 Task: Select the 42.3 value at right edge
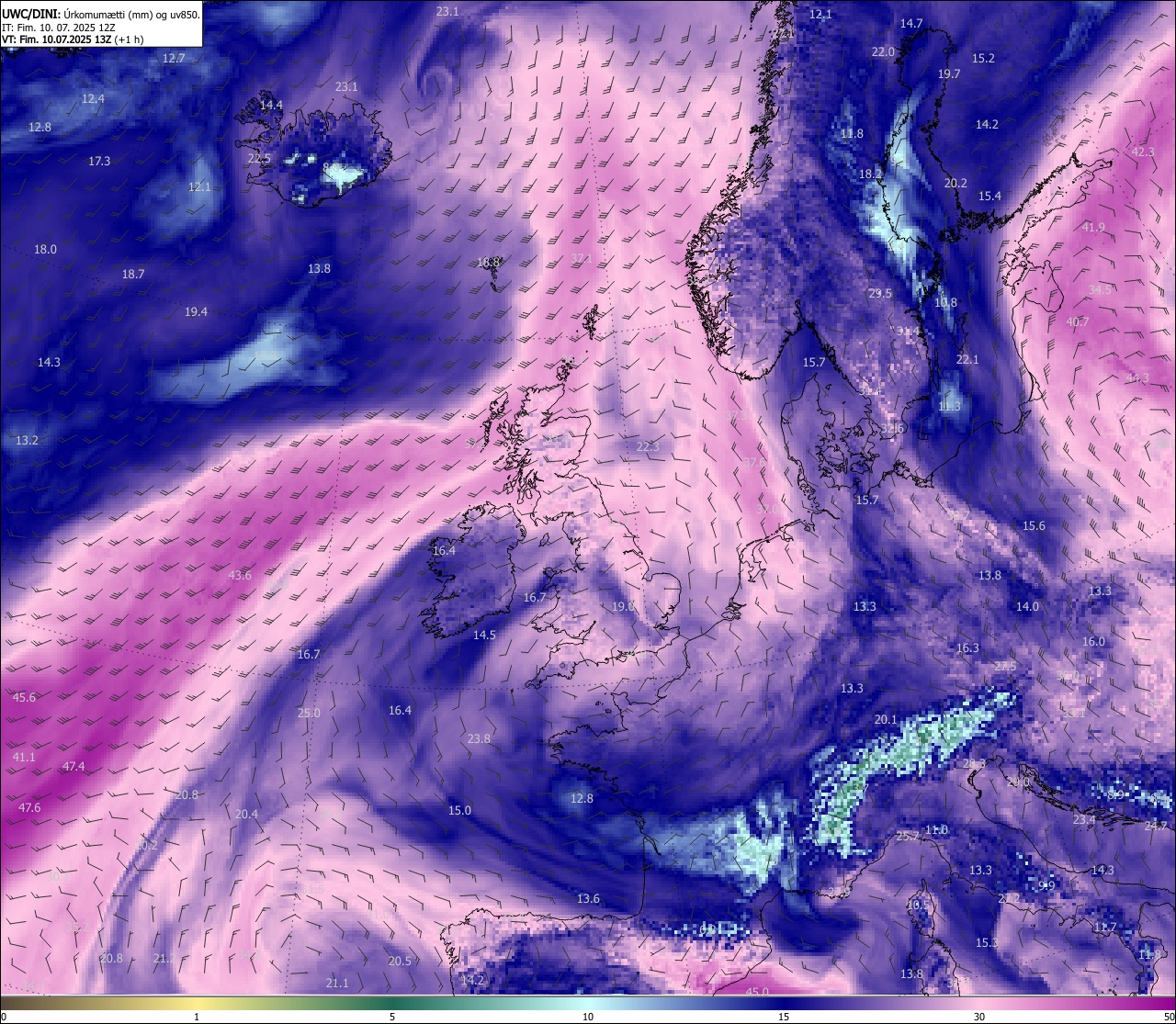click(1143, 152)
